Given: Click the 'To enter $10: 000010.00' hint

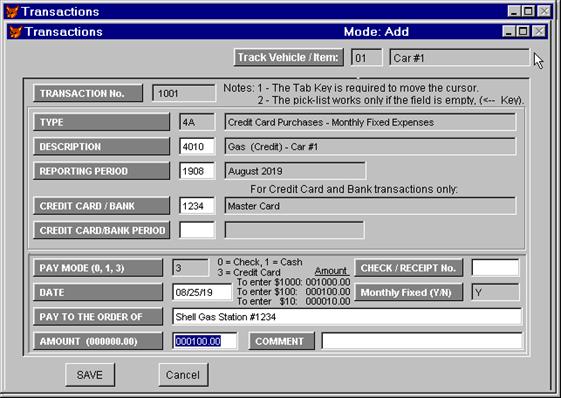Looking at the screenshot, I should coord(293,301).
